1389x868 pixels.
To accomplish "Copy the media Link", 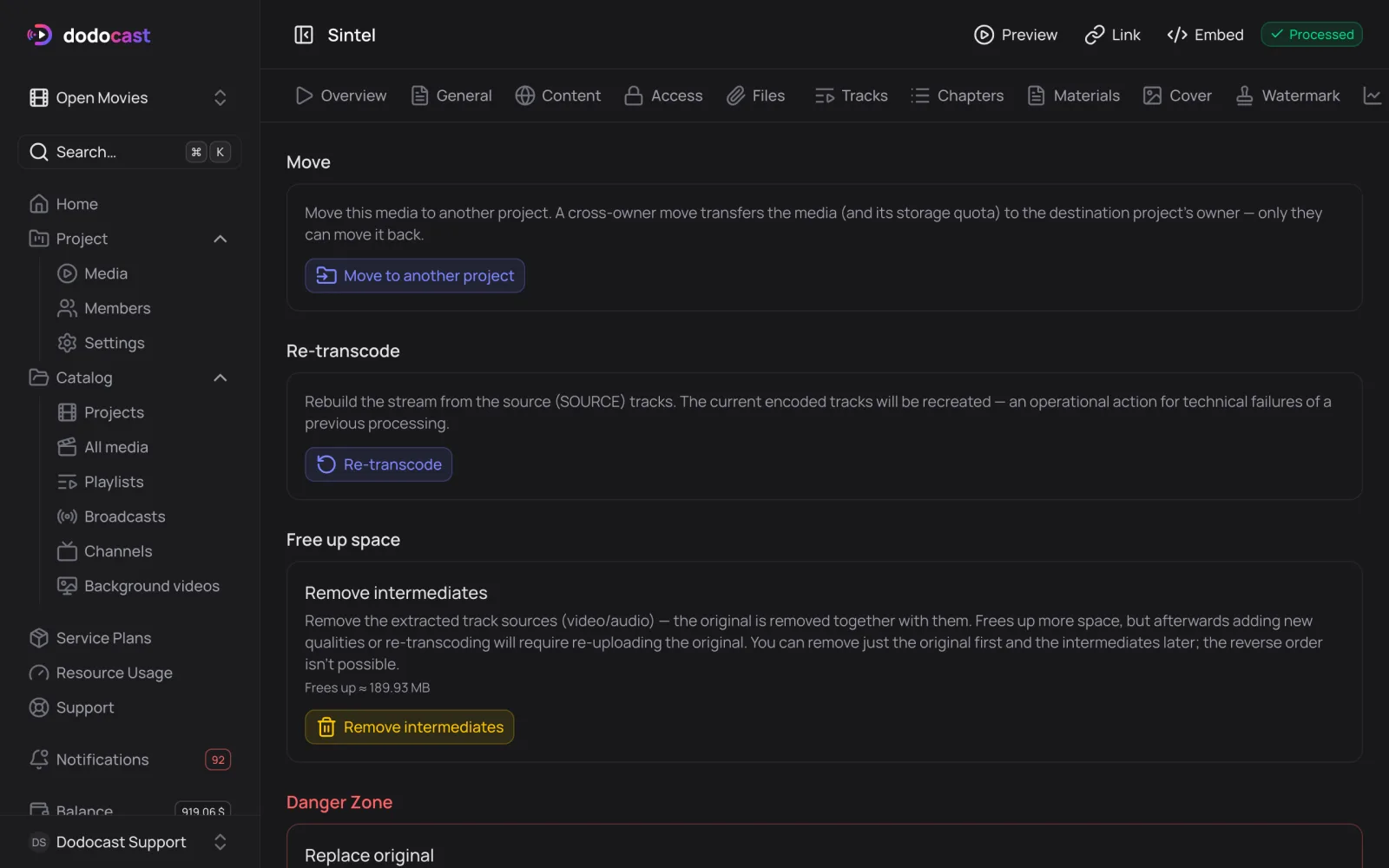I will (x=1113, y=35).
